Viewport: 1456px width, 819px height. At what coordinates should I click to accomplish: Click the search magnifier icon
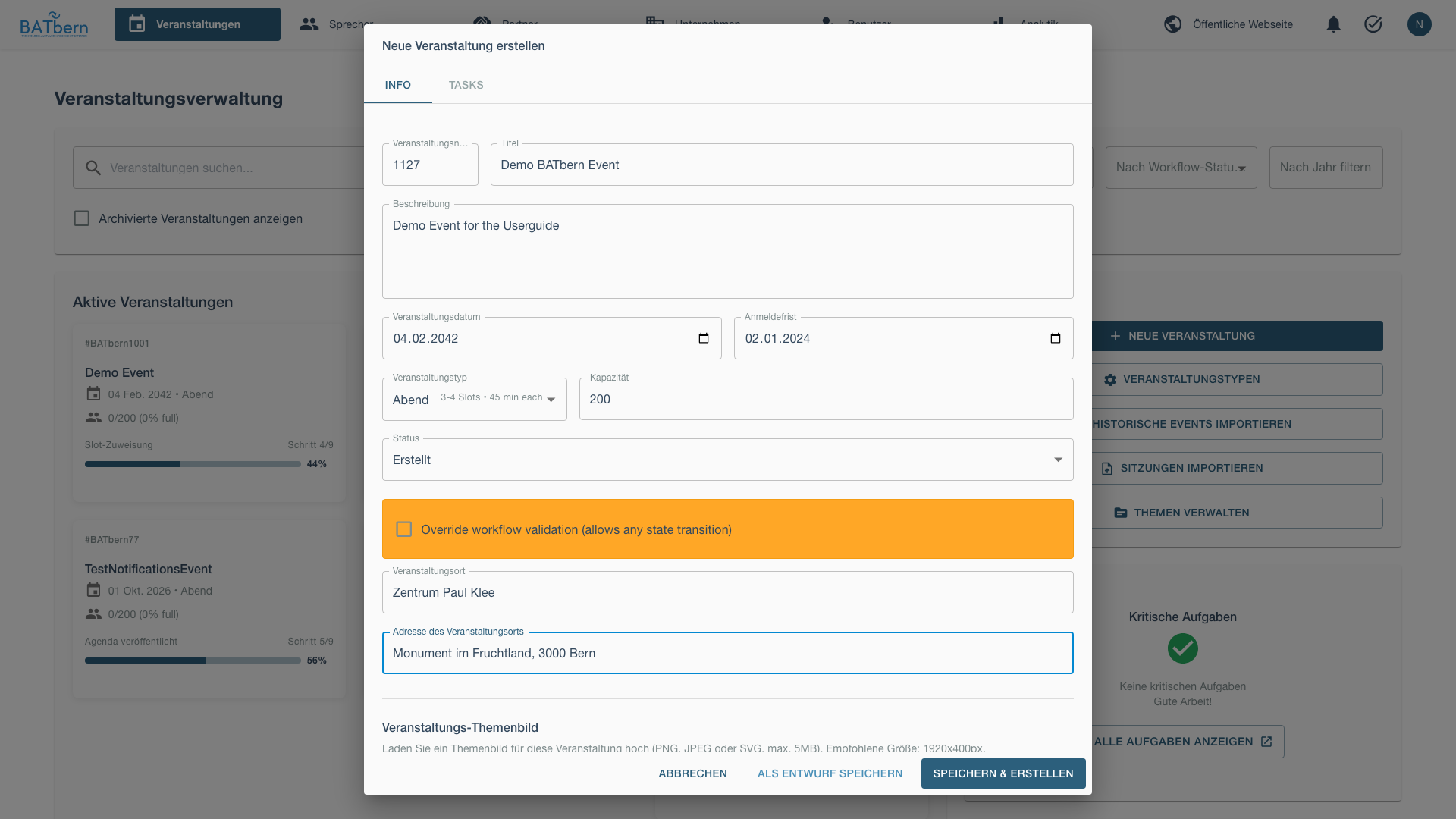93,168
